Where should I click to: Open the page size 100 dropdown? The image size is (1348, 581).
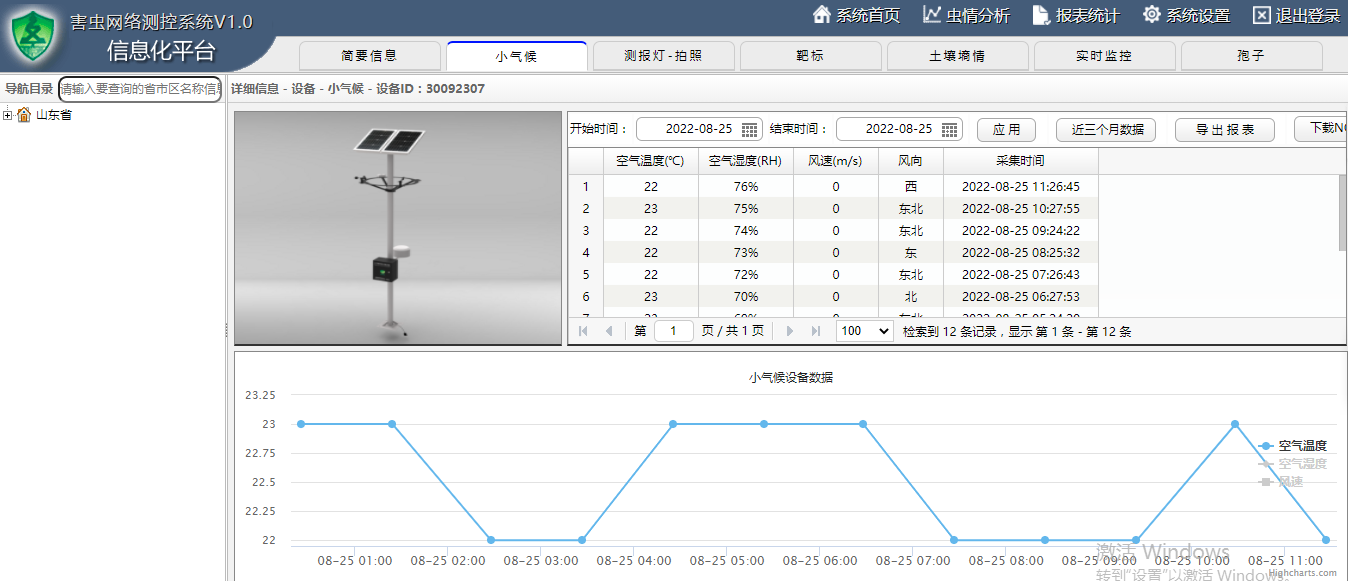pyautogui.click(x=864, y=330)
